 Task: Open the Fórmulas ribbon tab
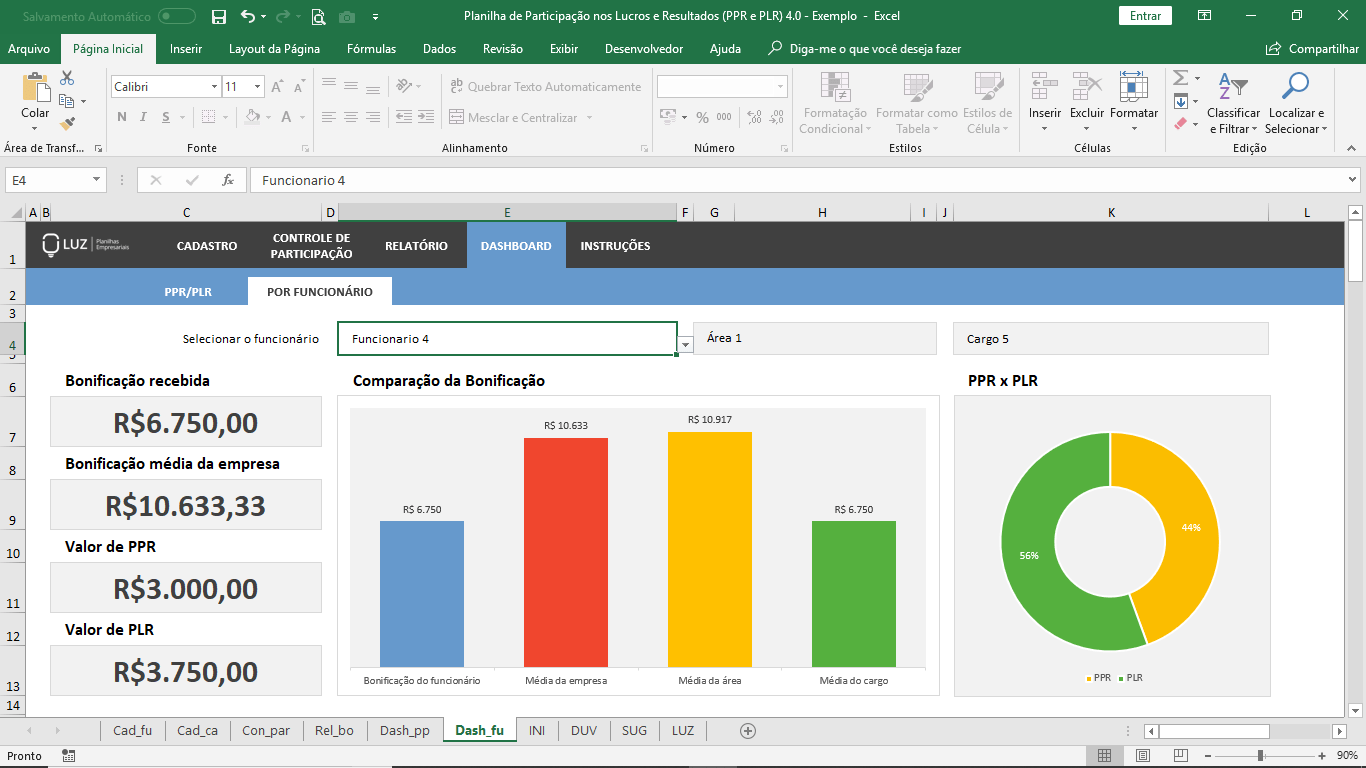[x=371, y=49]
